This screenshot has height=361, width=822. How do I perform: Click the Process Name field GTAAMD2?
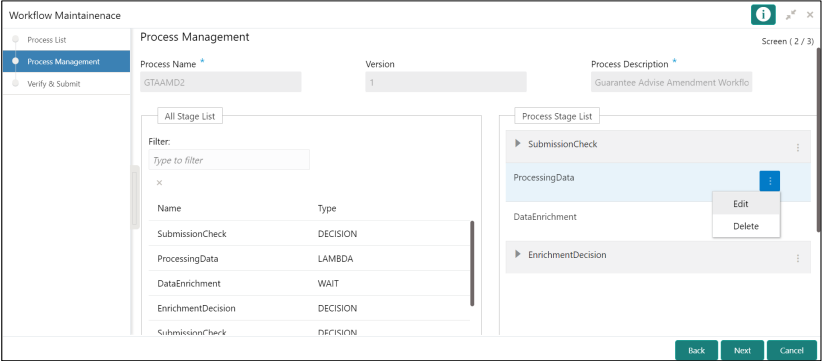pos(221,82)
